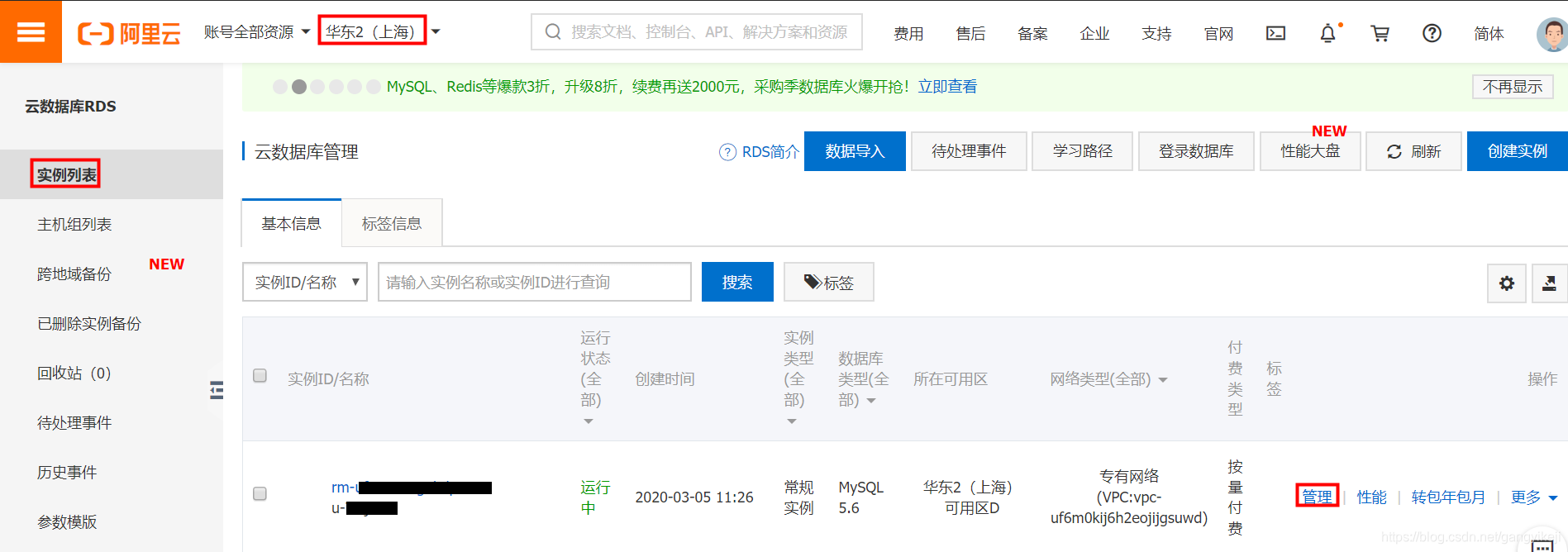Image resolution: width=1568 pixels, height=552 pixels.
Task: Click the 转包年包月 link
Action: (x=1448, y=497)
